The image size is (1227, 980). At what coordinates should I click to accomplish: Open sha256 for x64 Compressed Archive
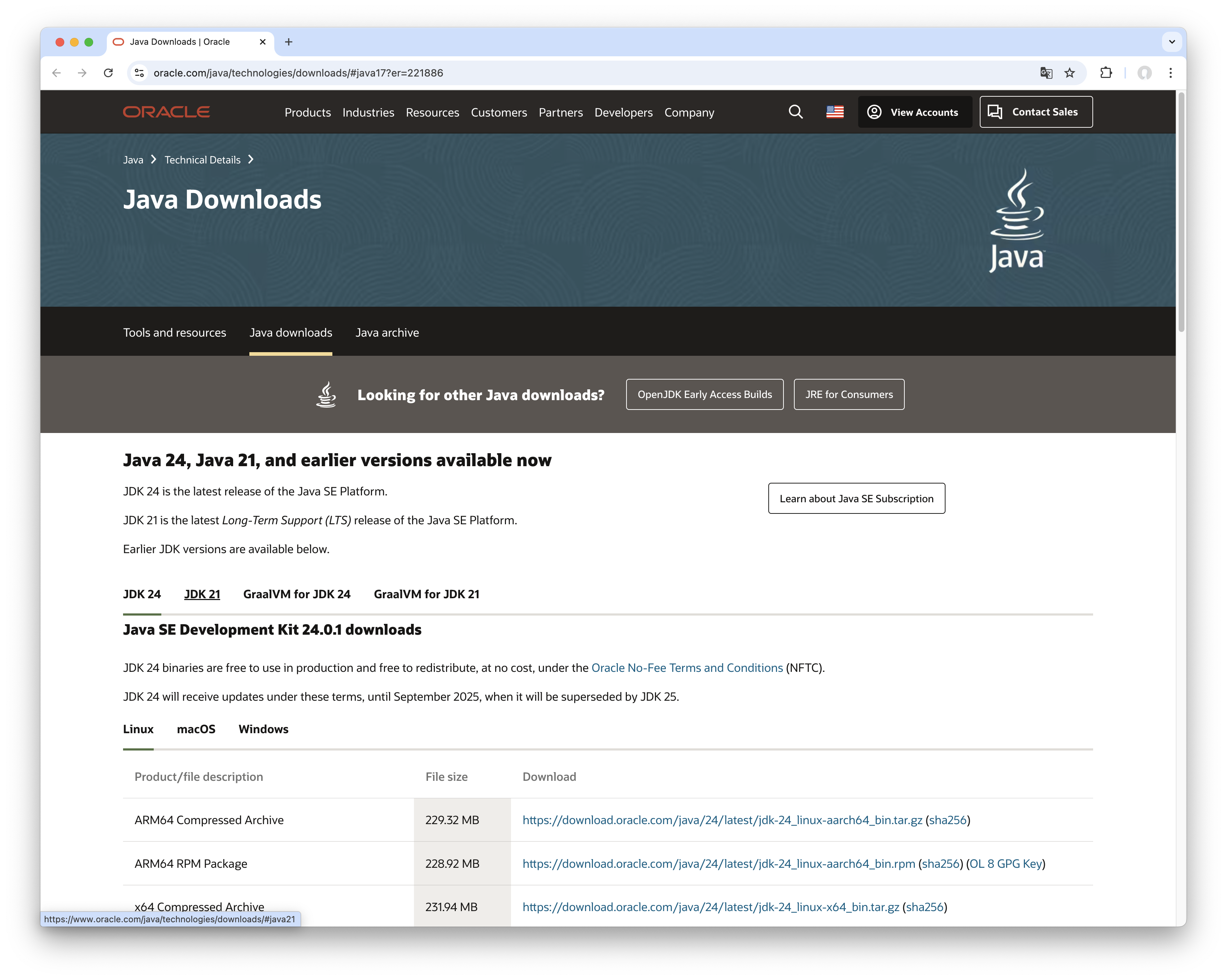[925, 907]
